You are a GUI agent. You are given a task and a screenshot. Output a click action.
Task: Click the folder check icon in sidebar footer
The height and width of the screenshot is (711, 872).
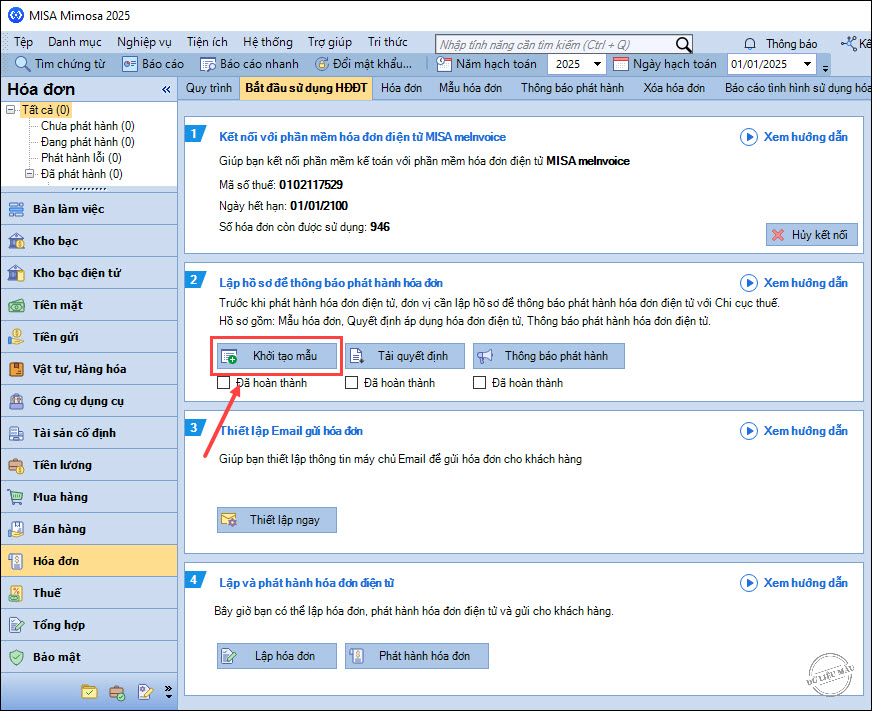tap(89, 692)
